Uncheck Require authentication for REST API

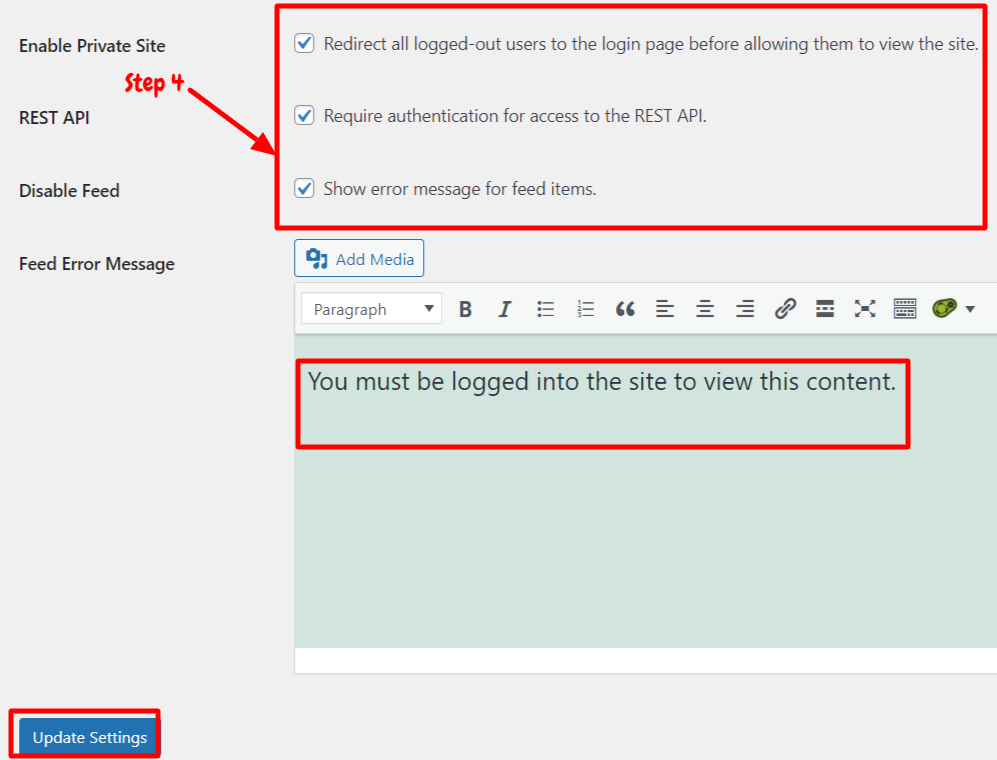tap(304, 115)
